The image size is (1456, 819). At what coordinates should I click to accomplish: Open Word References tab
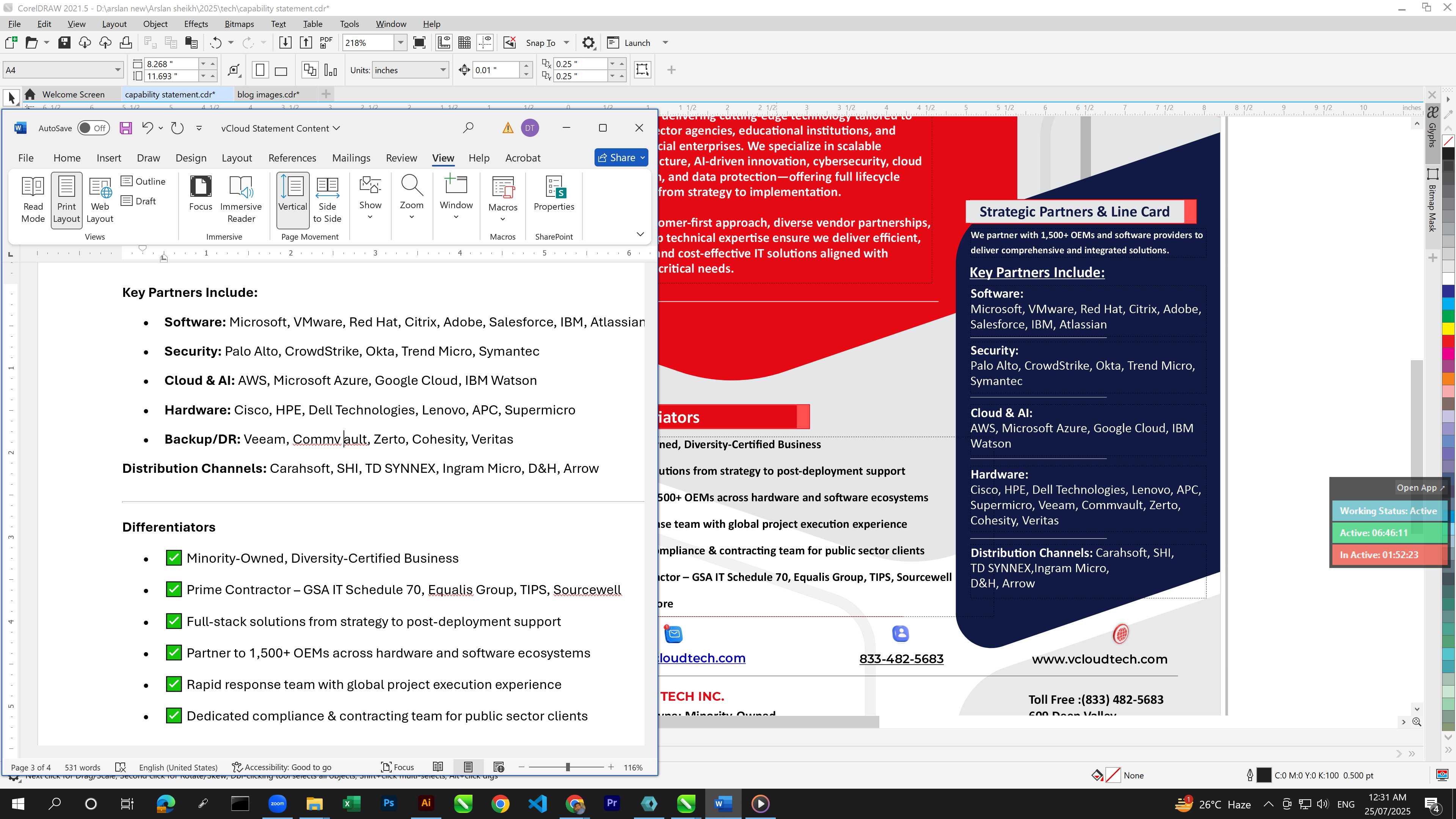click(x=292, y=158)
